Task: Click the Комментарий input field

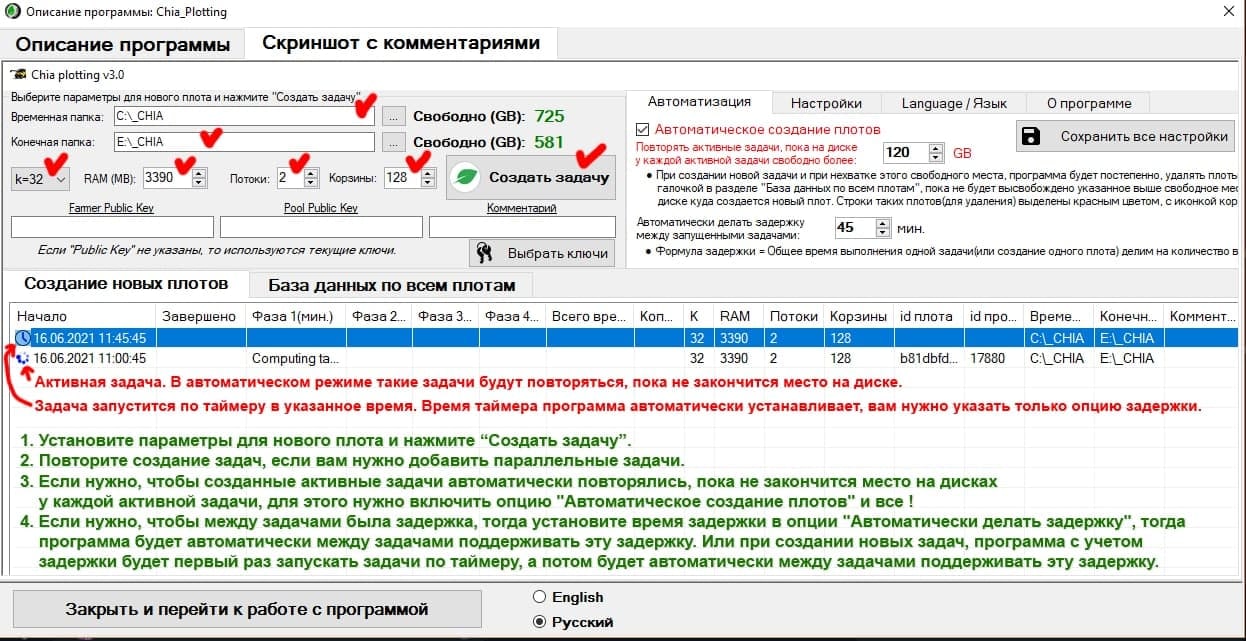Action: click(x=522, y=227)
